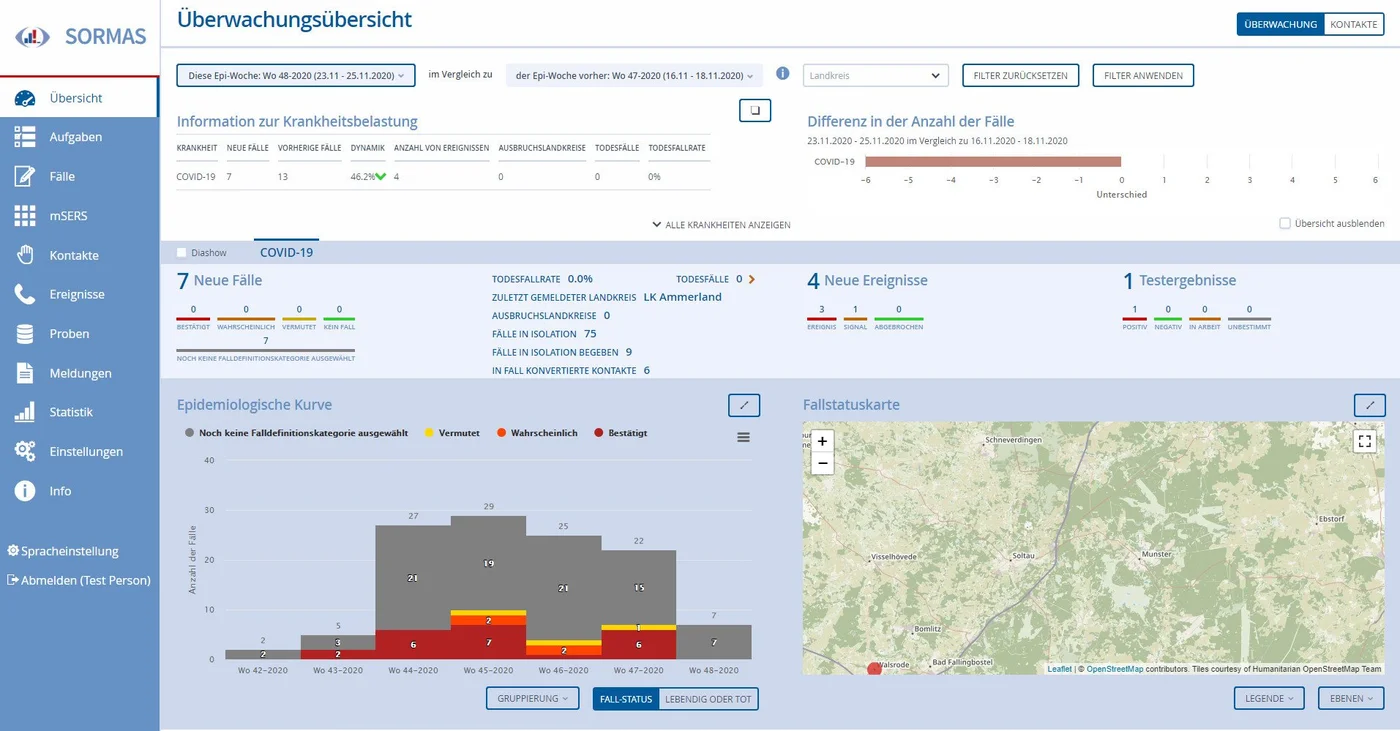Open Info circle icon in sidebar

(25, 491)
